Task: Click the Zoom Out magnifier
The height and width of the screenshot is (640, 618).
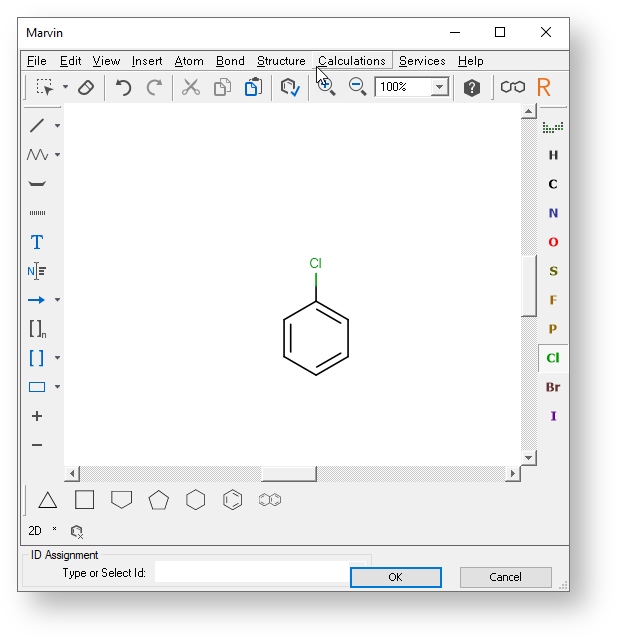Action: (357, 88)
